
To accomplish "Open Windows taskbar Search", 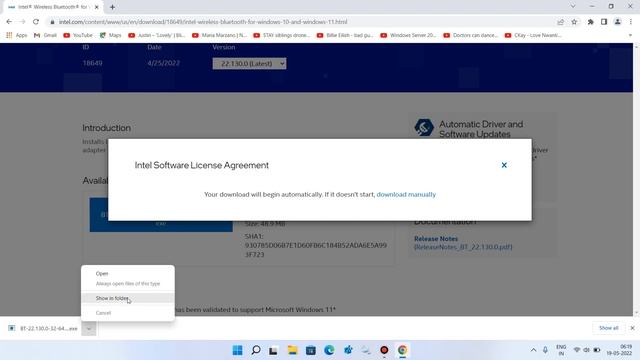I will pyautogui.click(x=256, y=350).
